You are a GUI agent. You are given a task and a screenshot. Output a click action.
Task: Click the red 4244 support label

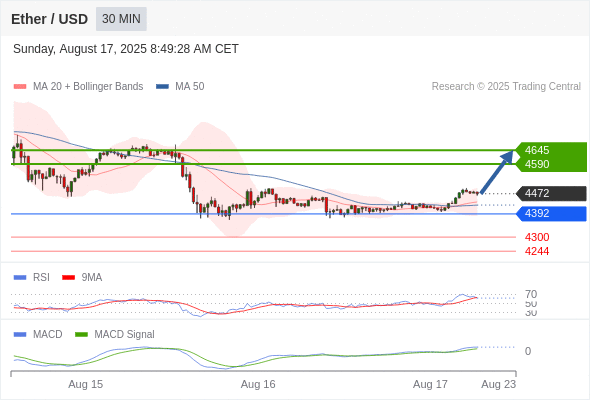click(x=537, y=251)
